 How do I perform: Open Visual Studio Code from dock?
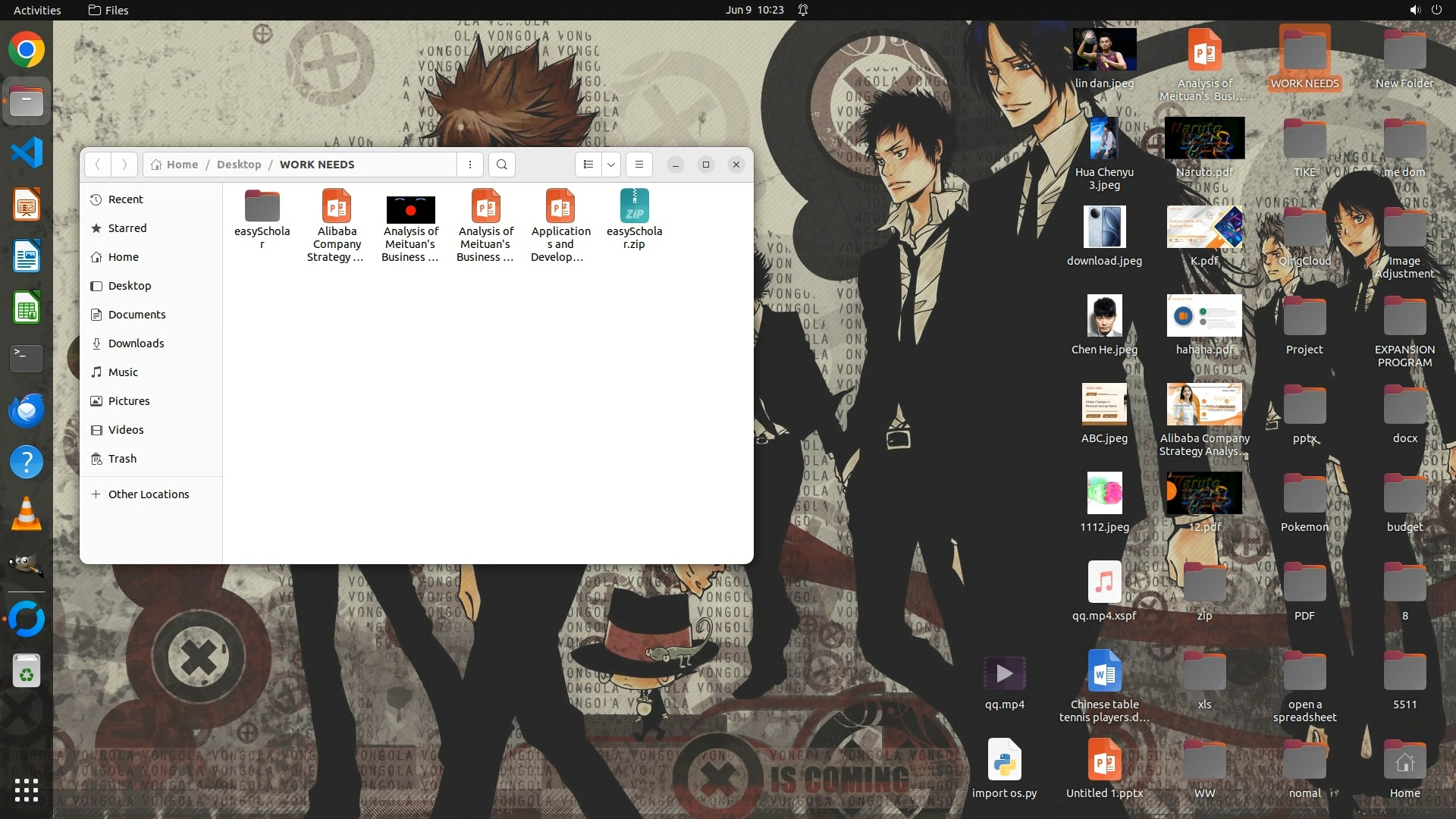click(27, 153)
